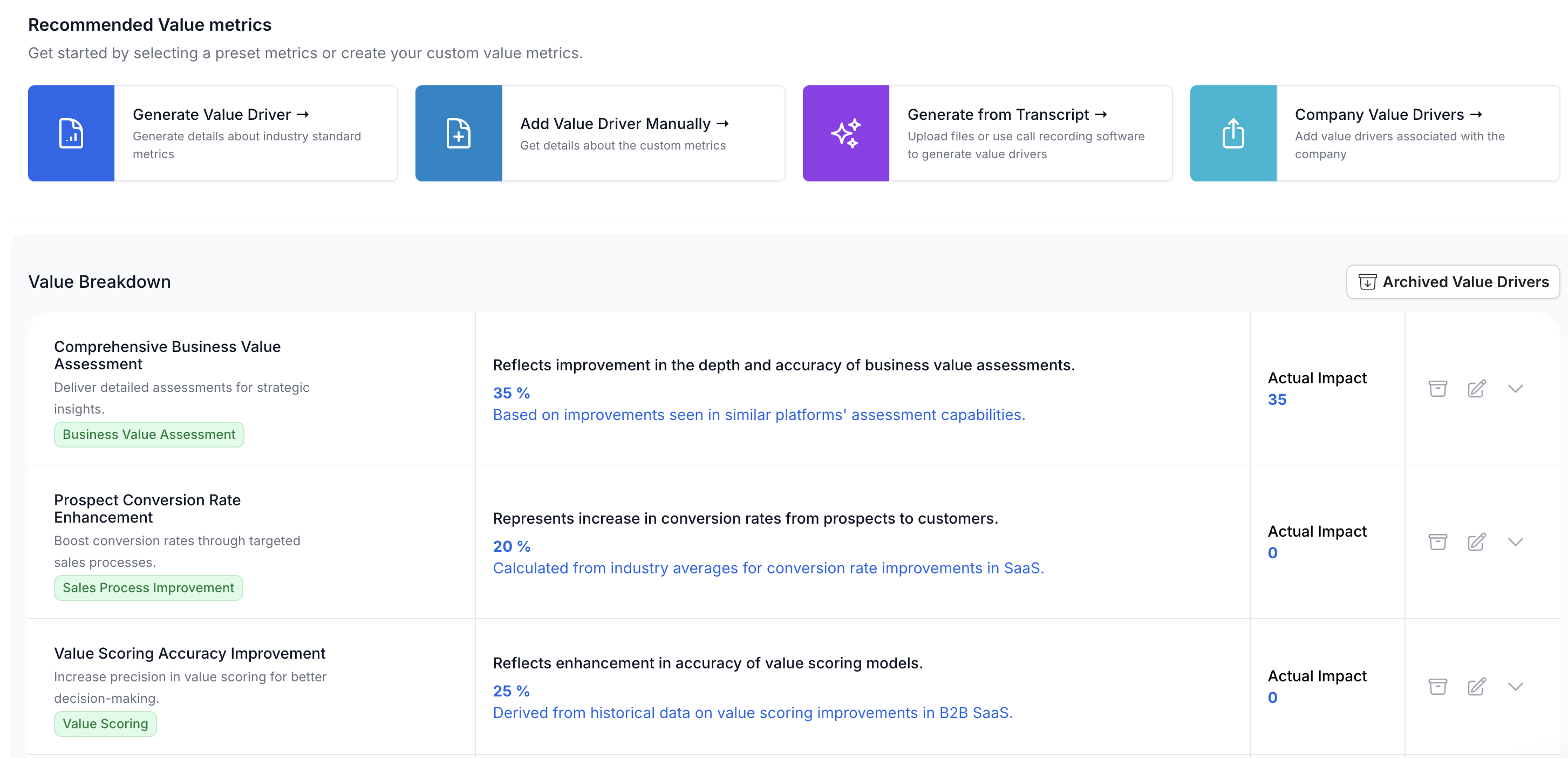Click the blue Generate Value Driver document icon
Screen dimensions: 1568x758
71,133
